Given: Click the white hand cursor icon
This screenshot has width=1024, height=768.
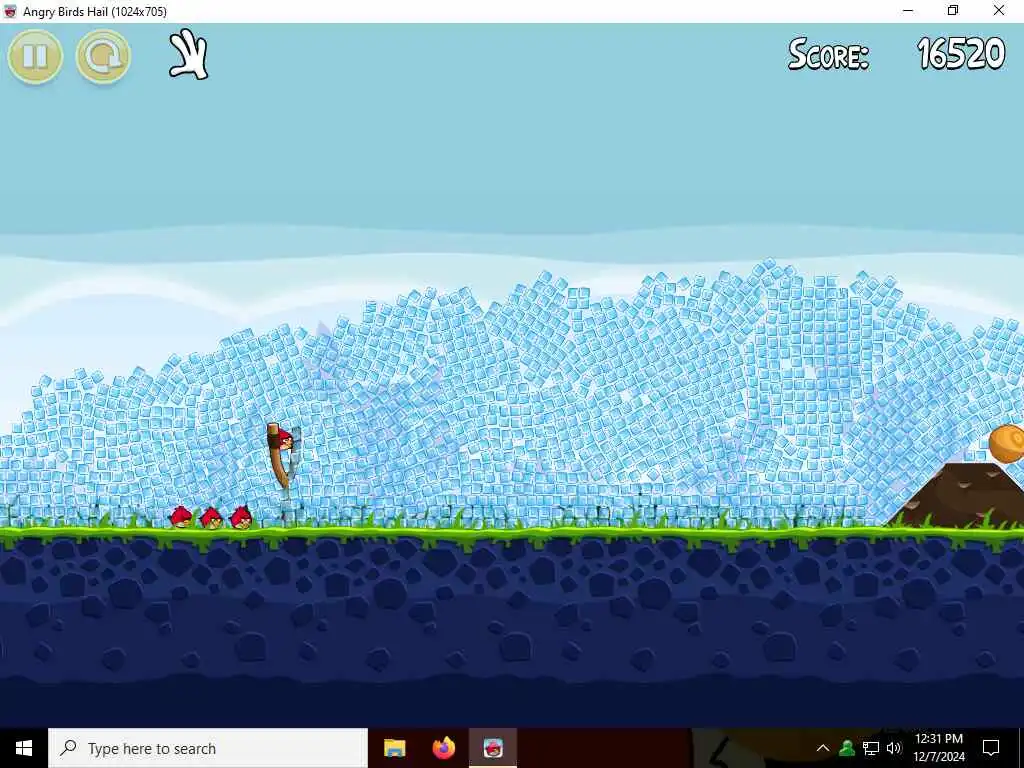Looking at the screenshot, I should pyautogui.click(x=189, y=54).
